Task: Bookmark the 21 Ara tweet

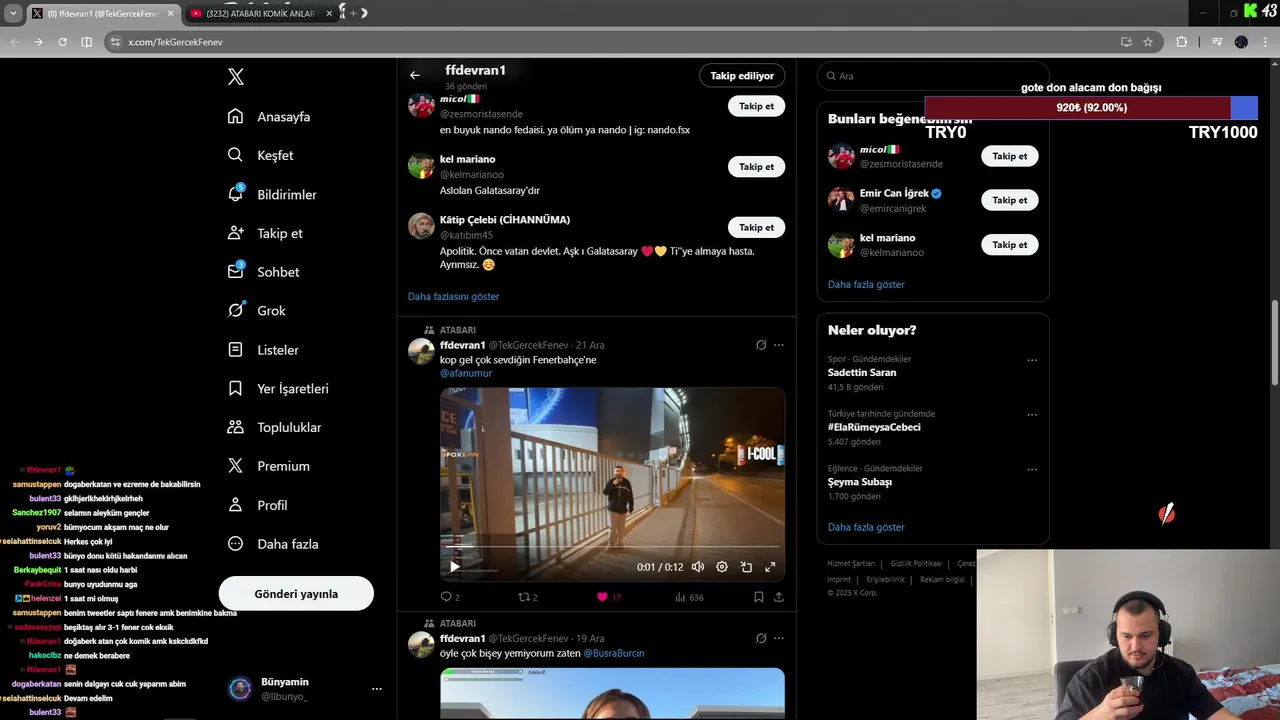Action: [758, 597]
